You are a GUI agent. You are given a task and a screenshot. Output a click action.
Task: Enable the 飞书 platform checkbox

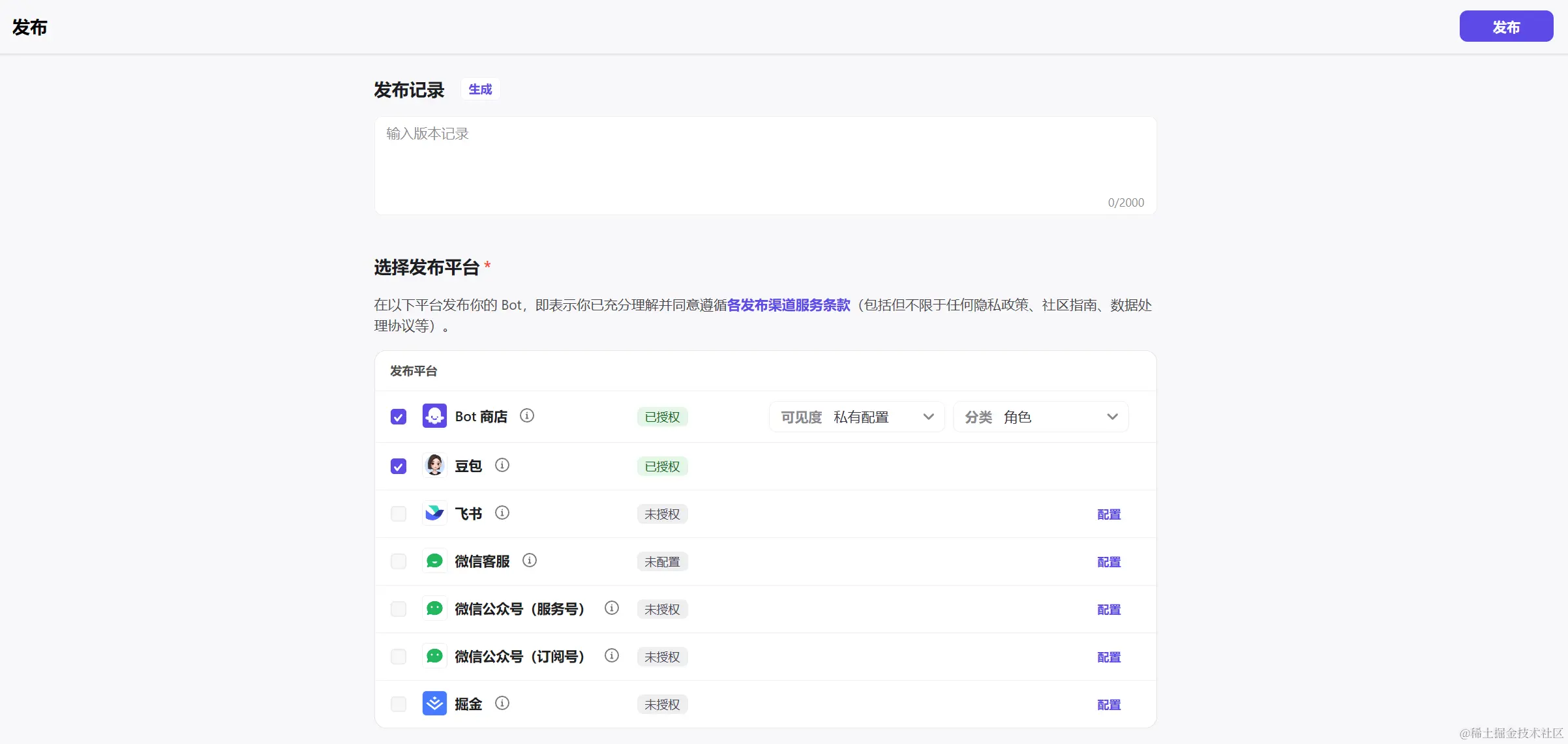click(x=399, y=514)
